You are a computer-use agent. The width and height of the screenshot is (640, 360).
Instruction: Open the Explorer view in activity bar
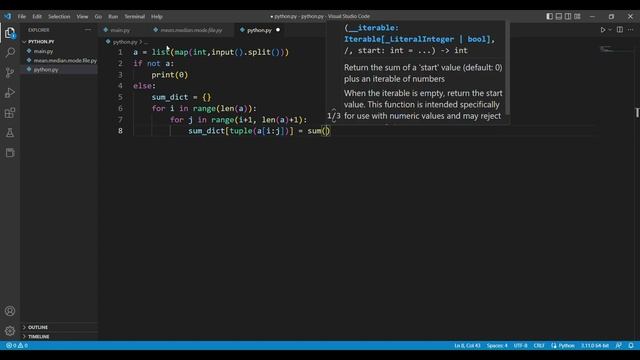[x=10, y=33]
